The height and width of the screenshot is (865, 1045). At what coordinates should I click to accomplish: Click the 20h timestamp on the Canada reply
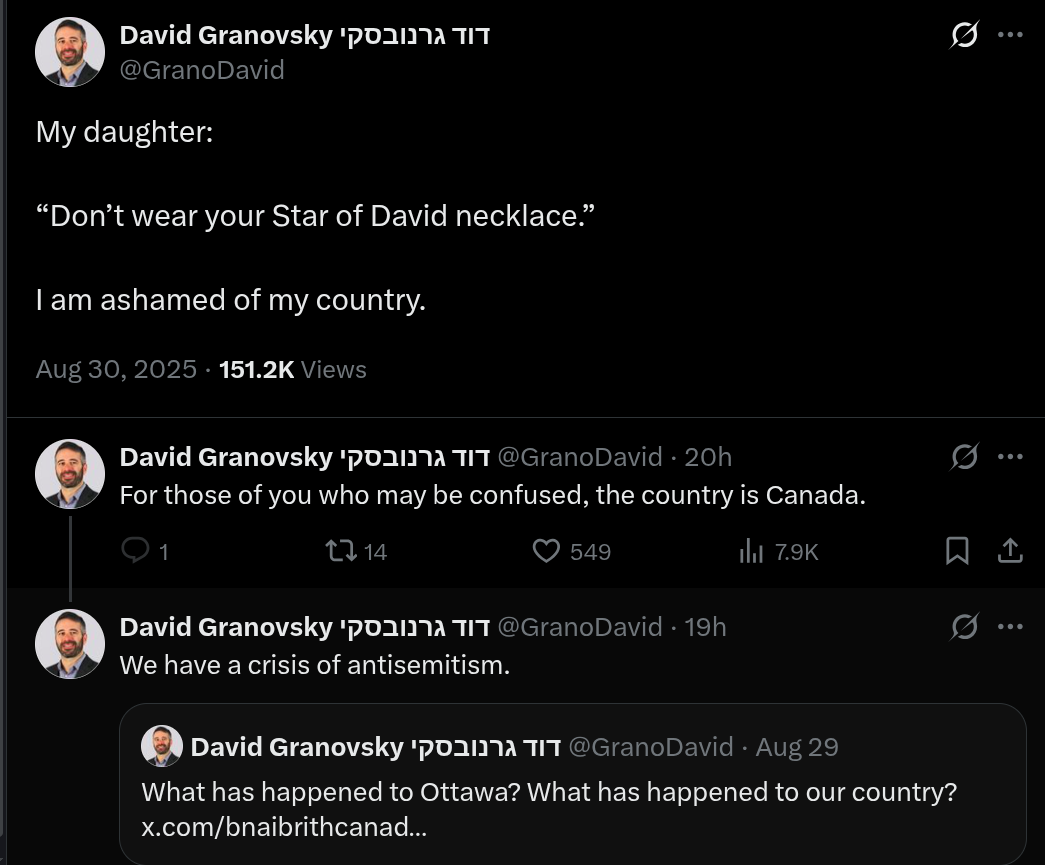click(x=708, y=457)
